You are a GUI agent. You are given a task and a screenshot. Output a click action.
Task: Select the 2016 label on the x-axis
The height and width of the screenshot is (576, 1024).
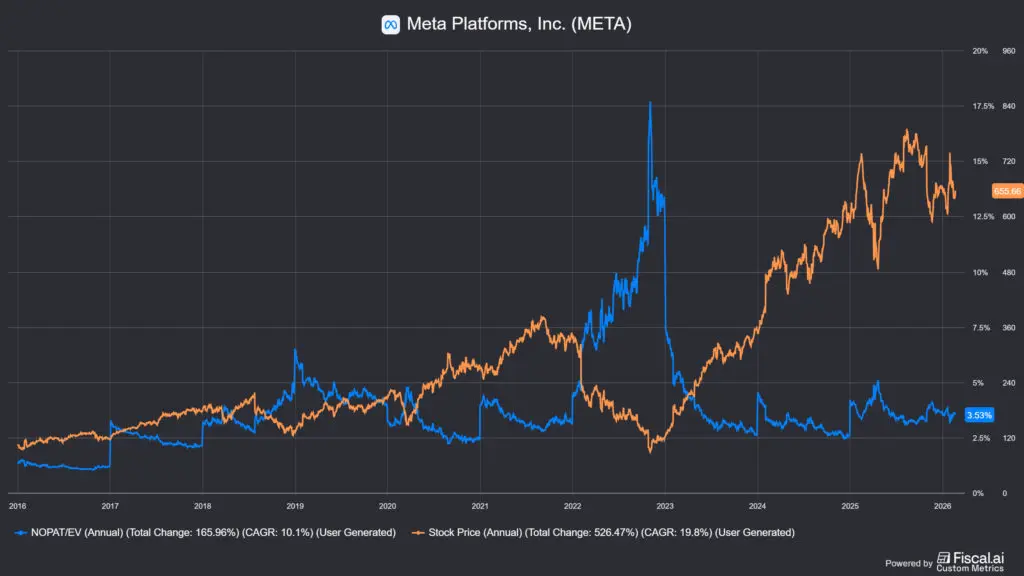pyautogui.click(x=19, y=506)
